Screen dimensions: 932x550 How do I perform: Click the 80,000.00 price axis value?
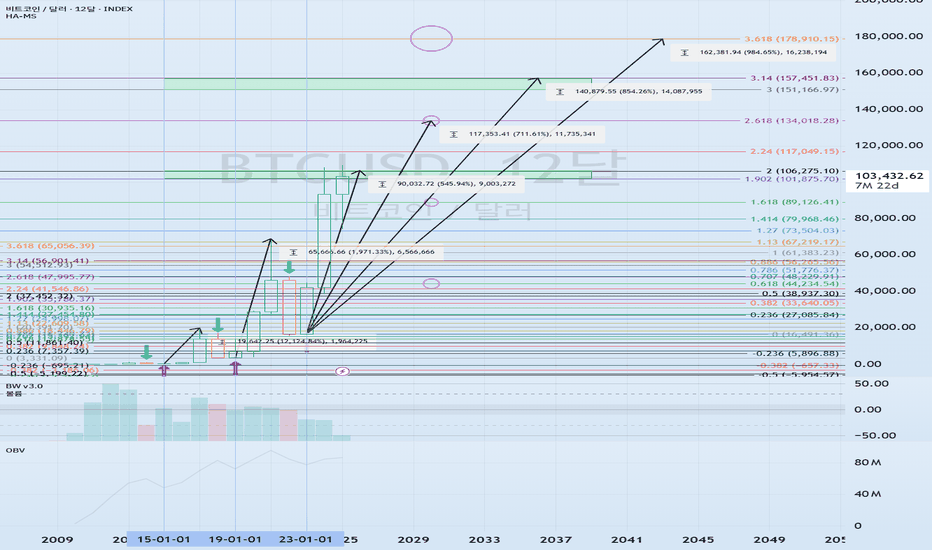(885, 218)
